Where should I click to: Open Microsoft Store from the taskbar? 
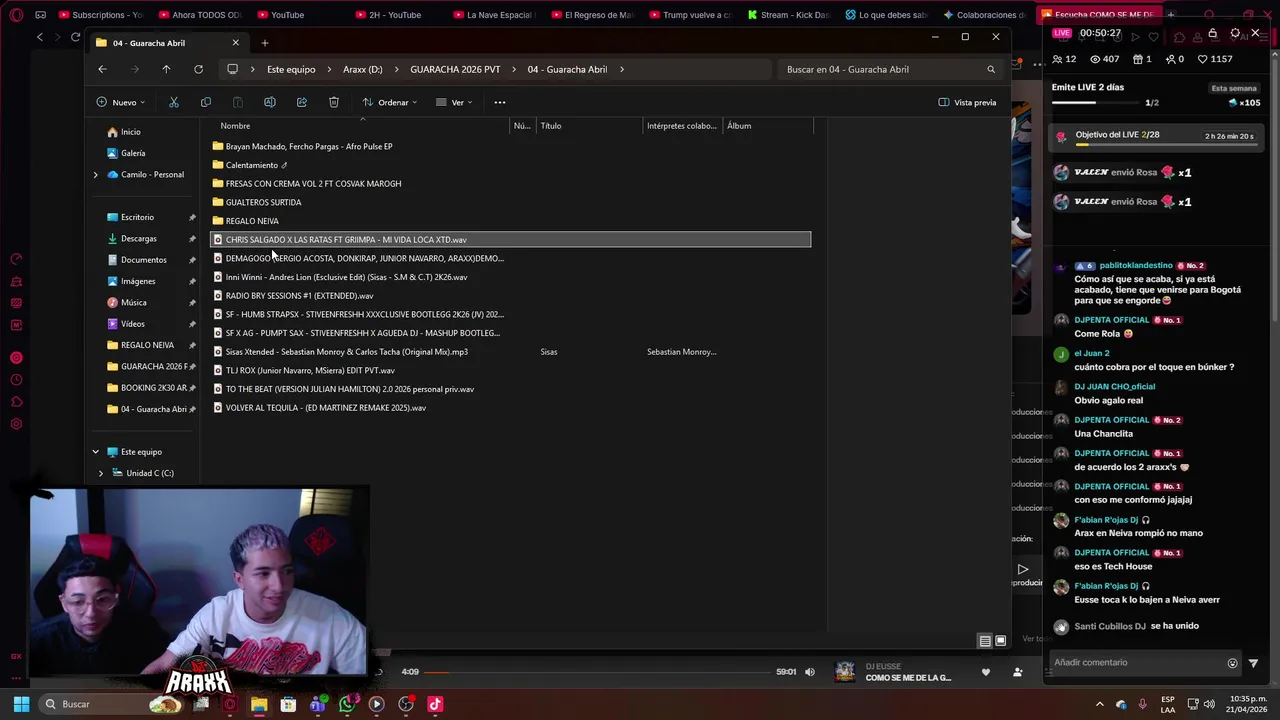tap(288, 704)
